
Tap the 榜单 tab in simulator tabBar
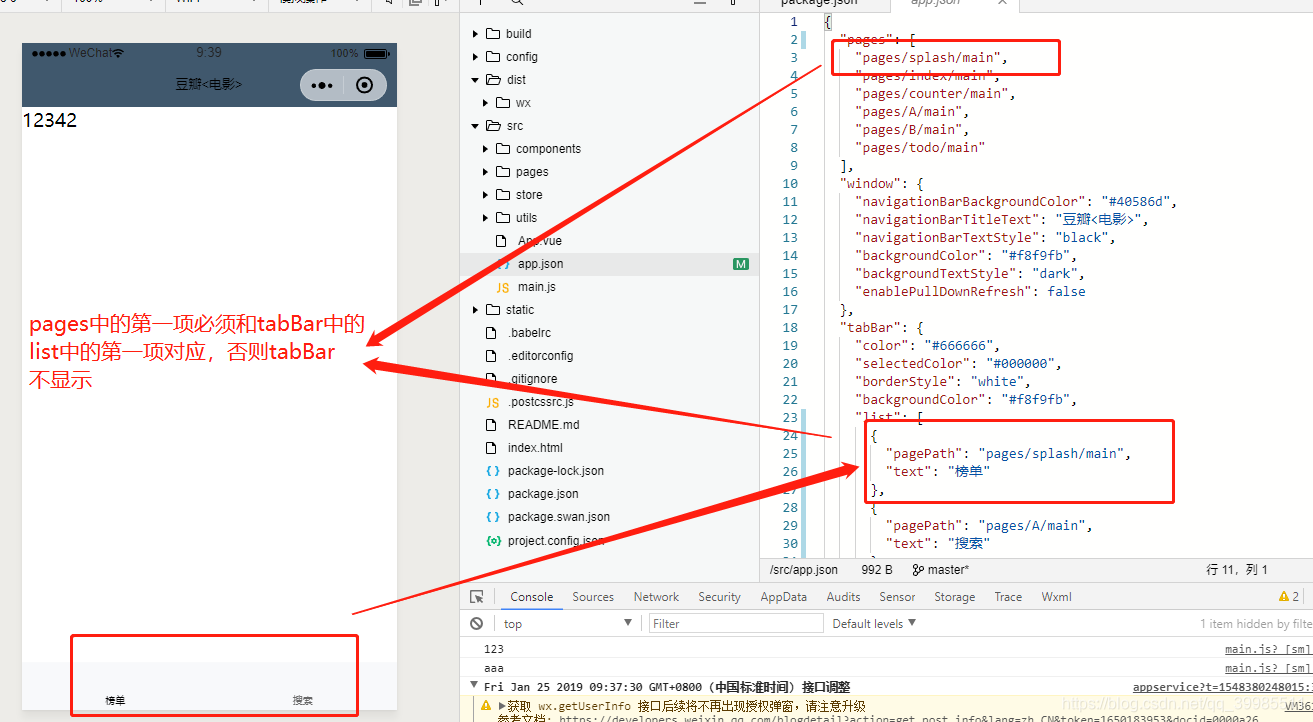[x=116, y=700]
